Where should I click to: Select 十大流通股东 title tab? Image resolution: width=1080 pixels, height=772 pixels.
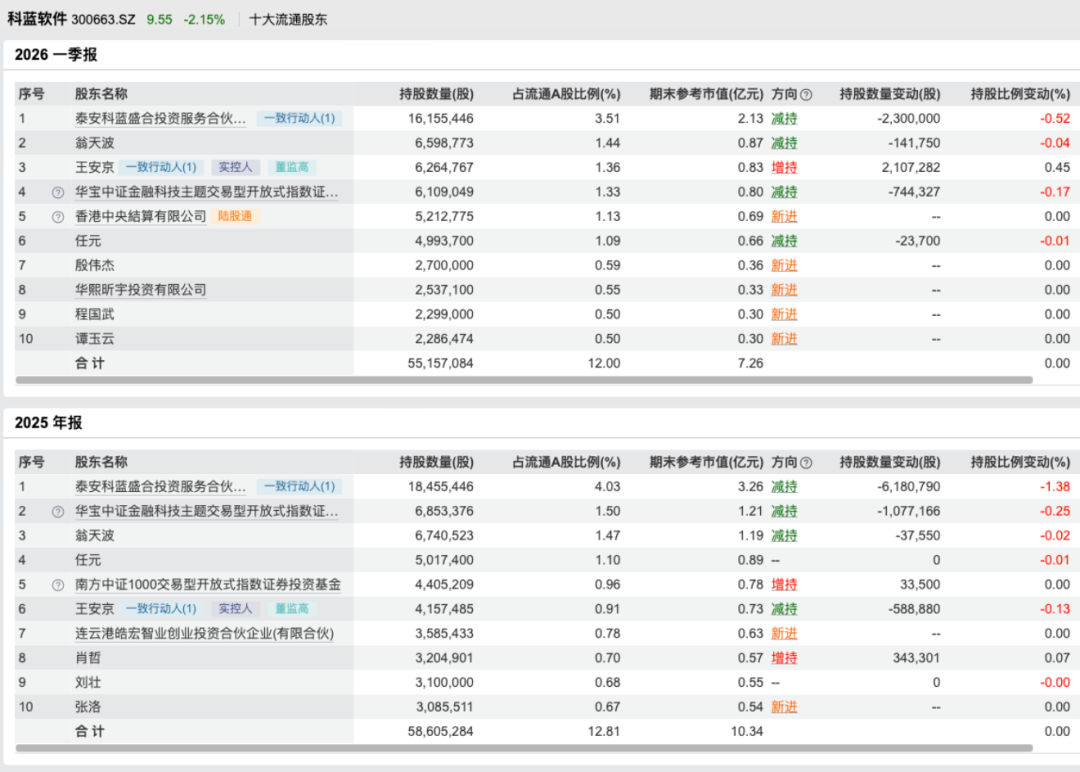coord(288,19)
